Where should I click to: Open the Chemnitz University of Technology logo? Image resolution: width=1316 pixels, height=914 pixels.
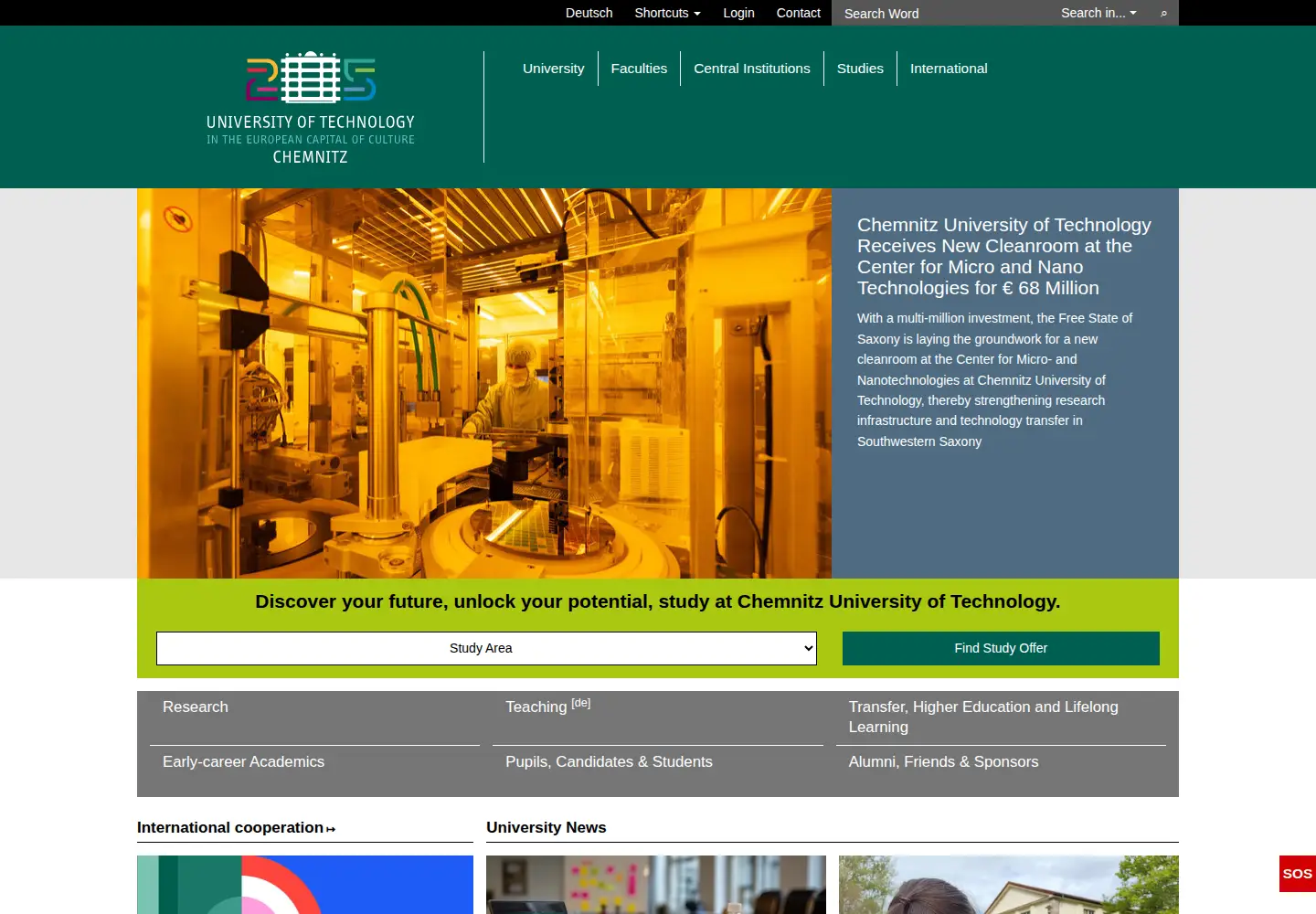tap(311, 108)
